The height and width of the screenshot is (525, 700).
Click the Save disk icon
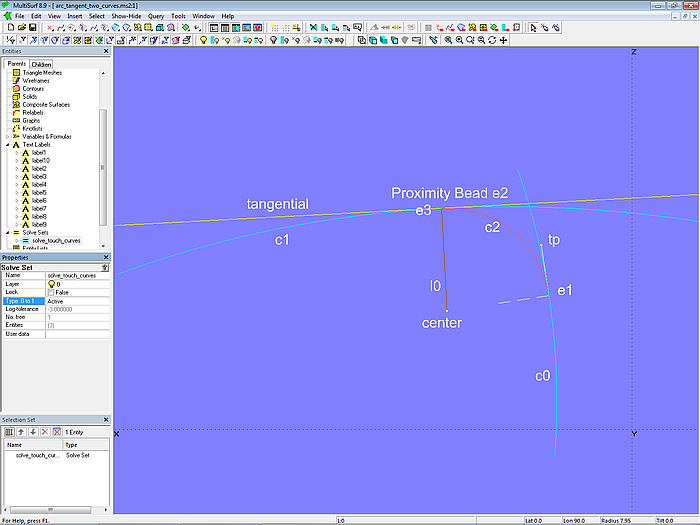(x=31, y=28)
